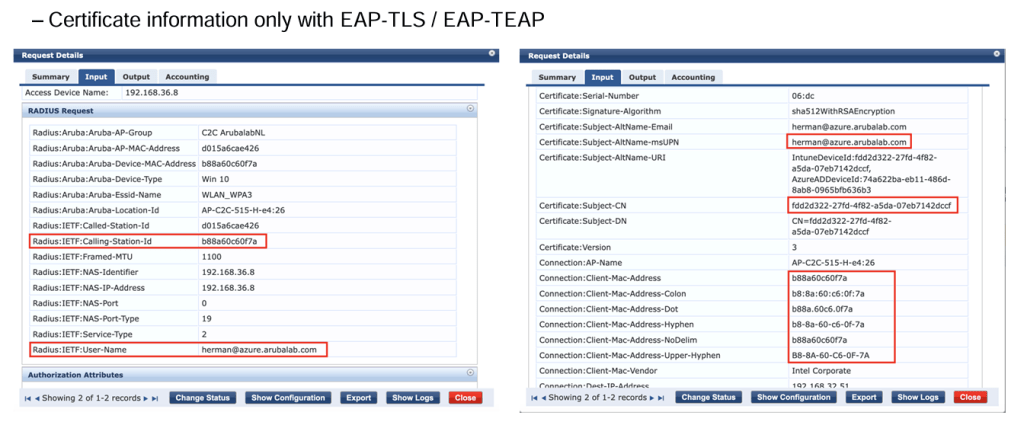The height and width of the screenshot is (438, 1024).
Task: Open the Summary tab in left panel
Action: [50, 77]
